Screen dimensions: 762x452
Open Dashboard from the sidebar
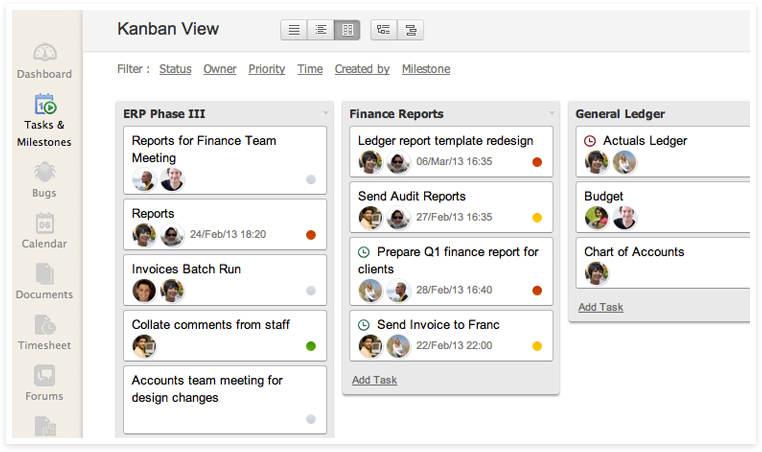tap(44, 61)
